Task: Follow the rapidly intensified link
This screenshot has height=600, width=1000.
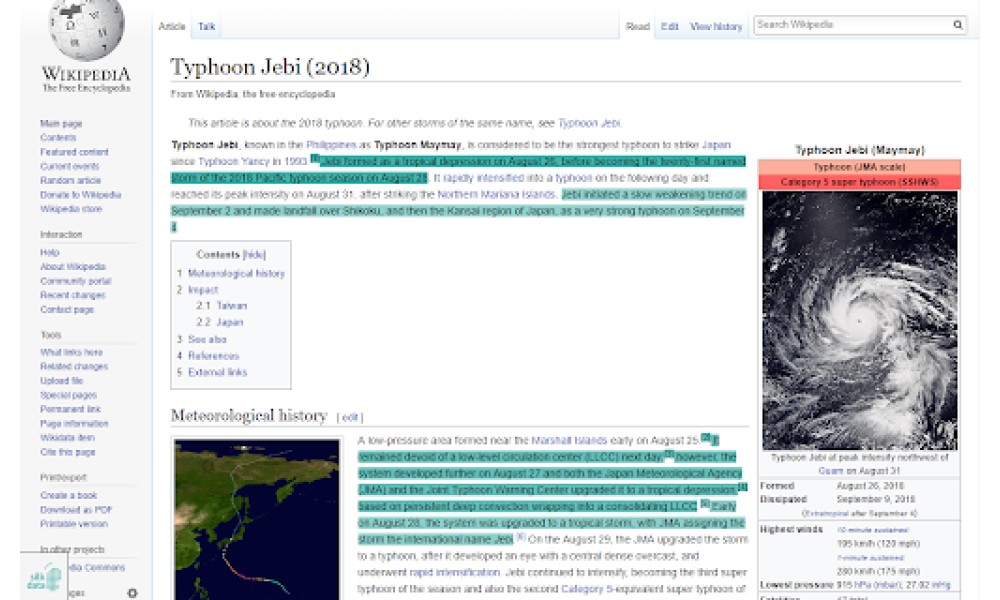Action: [x=483, y=179]
